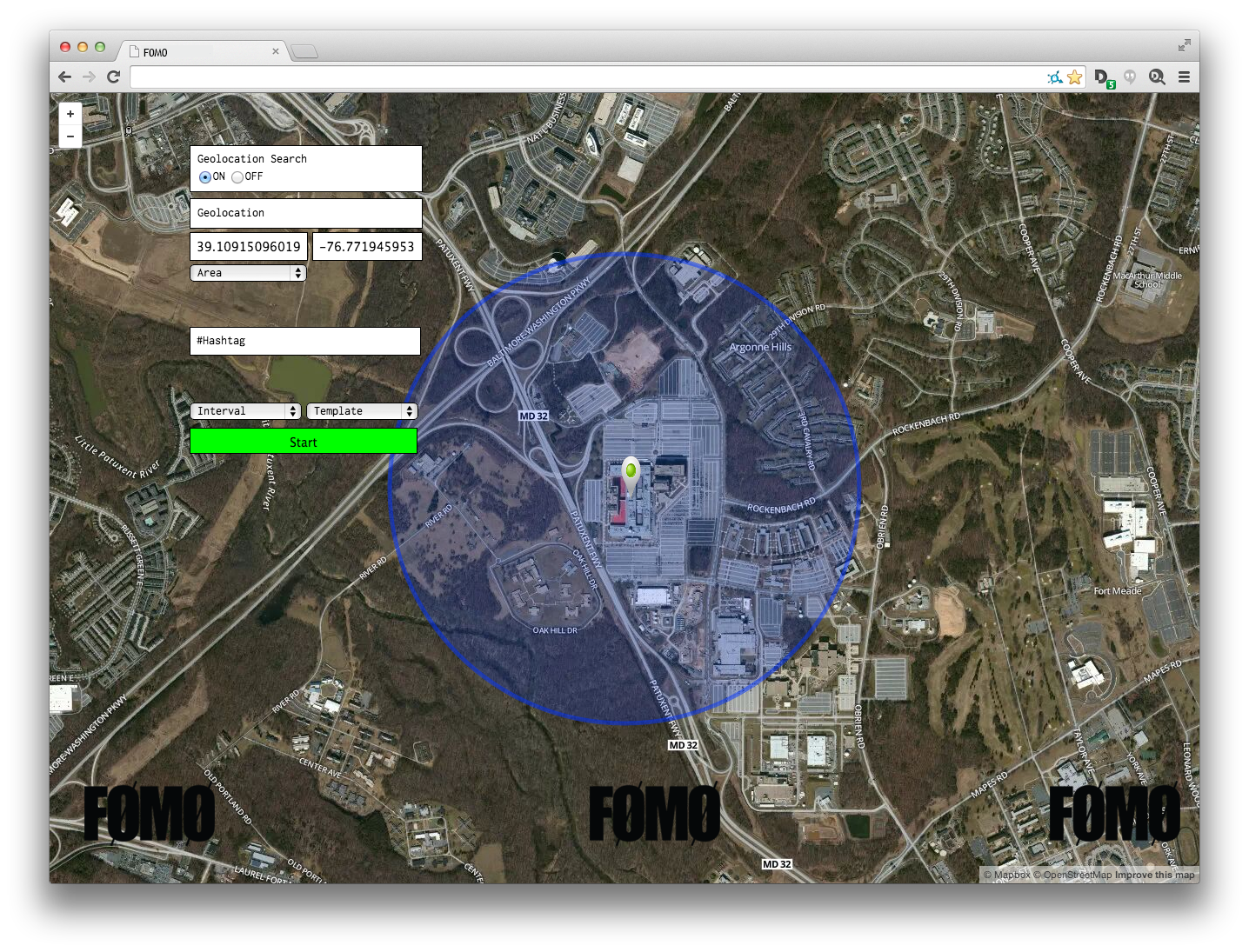Zoom in on the map with the plus button

(x=70, y=114)
